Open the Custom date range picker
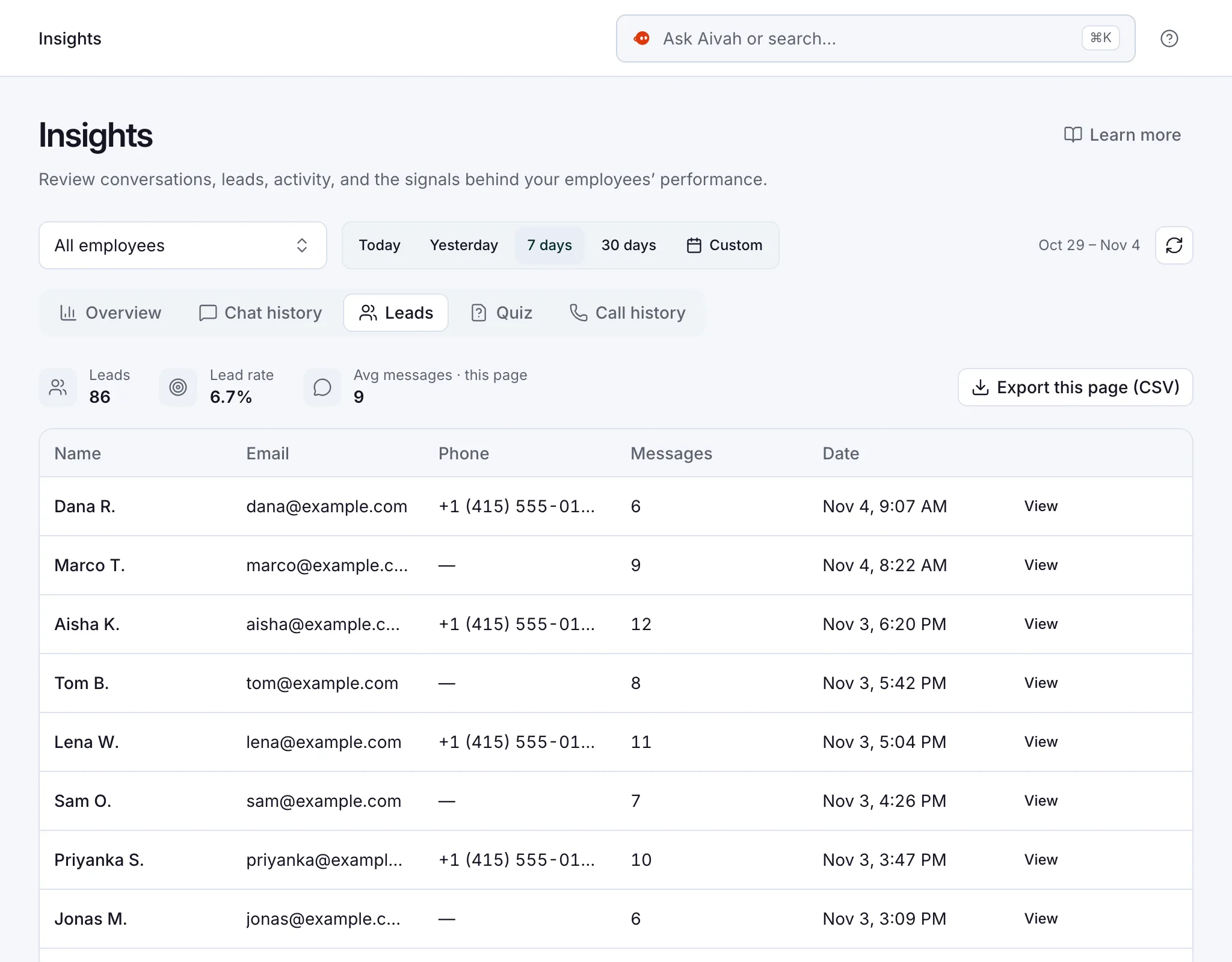Image resolution: width=1232 pixels, height=962 pixels. coord(724,245)
